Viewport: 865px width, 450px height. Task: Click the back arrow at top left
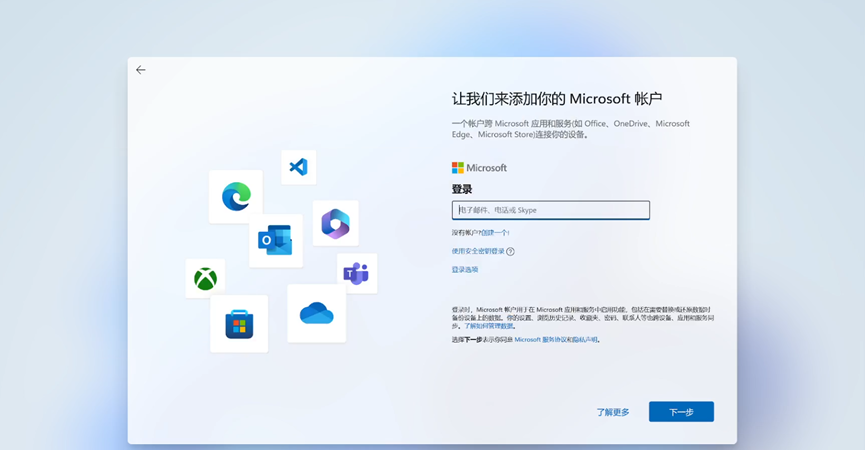click(x=140, y=70)
